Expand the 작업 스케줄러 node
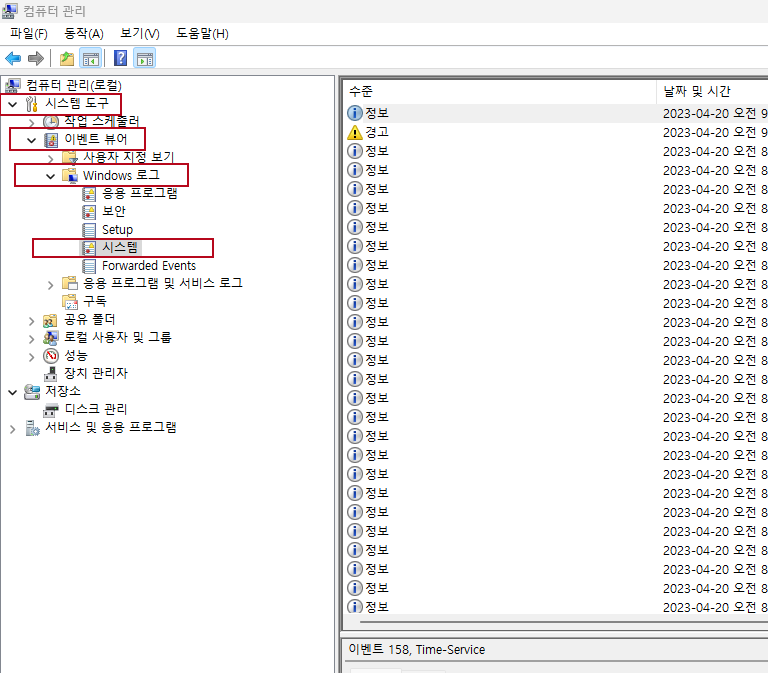768x673 pixels. 32,122
